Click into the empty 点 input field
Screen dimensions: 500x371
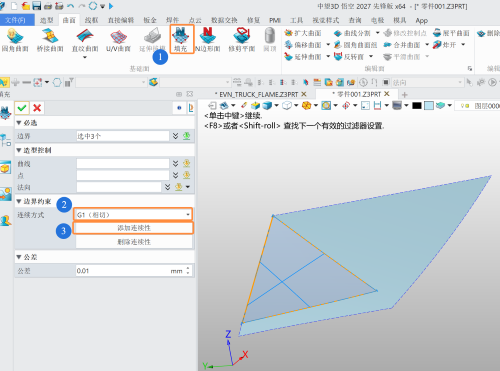(123, 175)
